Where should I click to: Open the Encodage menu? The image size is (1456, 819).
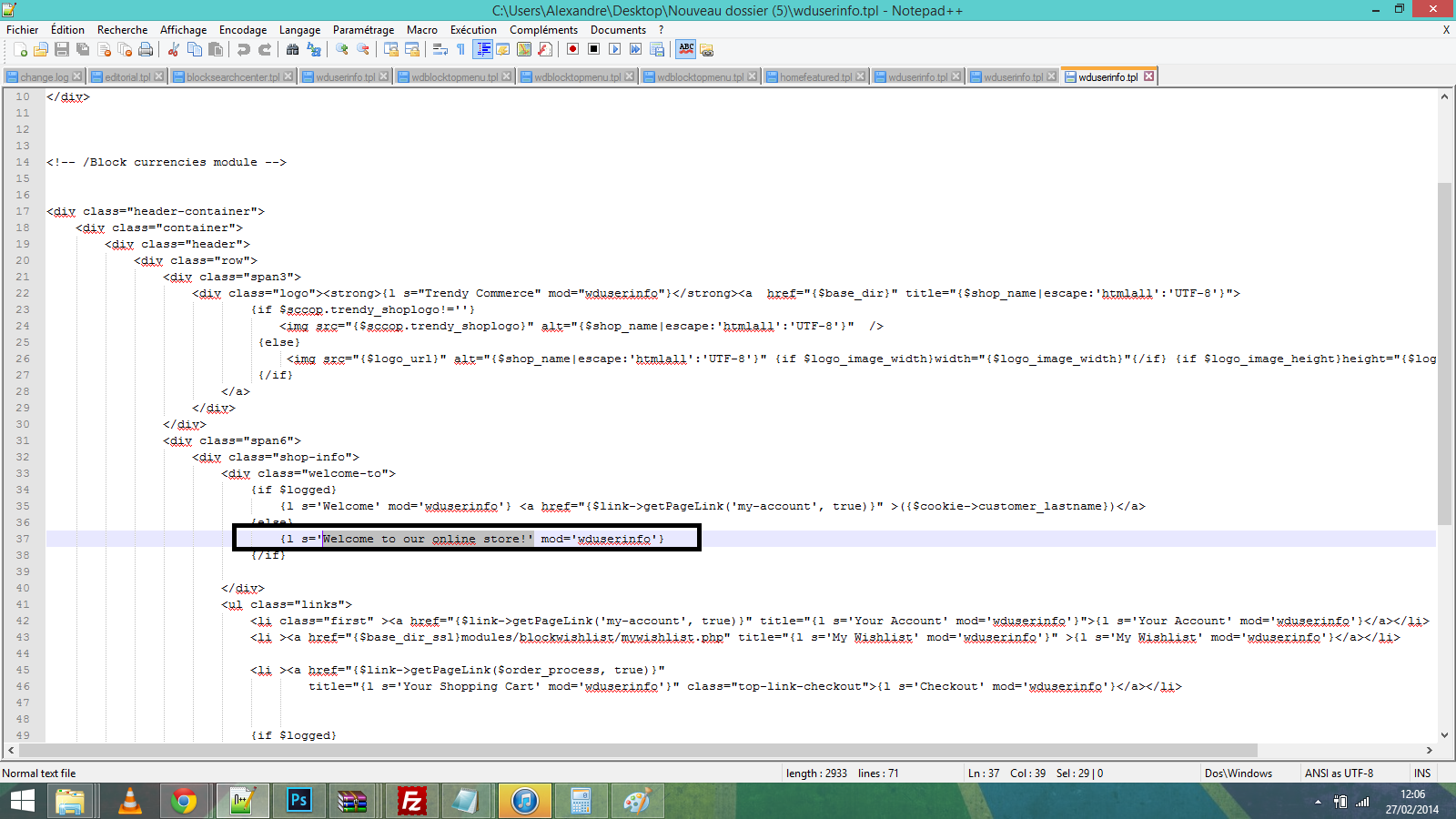(x=243, y=30)
